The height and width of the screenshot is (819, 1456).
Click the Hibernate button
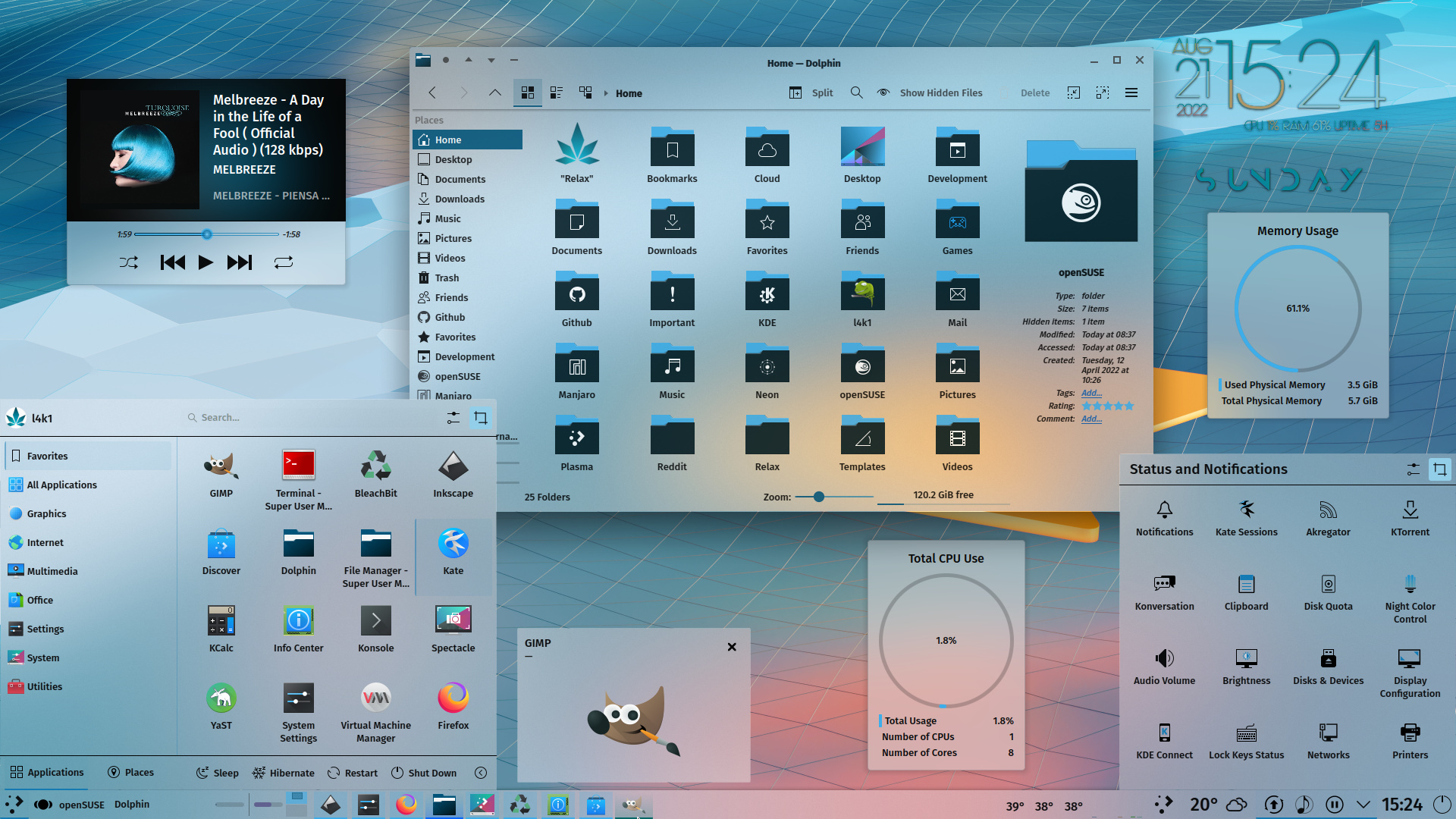pyautogui.click(x=283, y=773)
